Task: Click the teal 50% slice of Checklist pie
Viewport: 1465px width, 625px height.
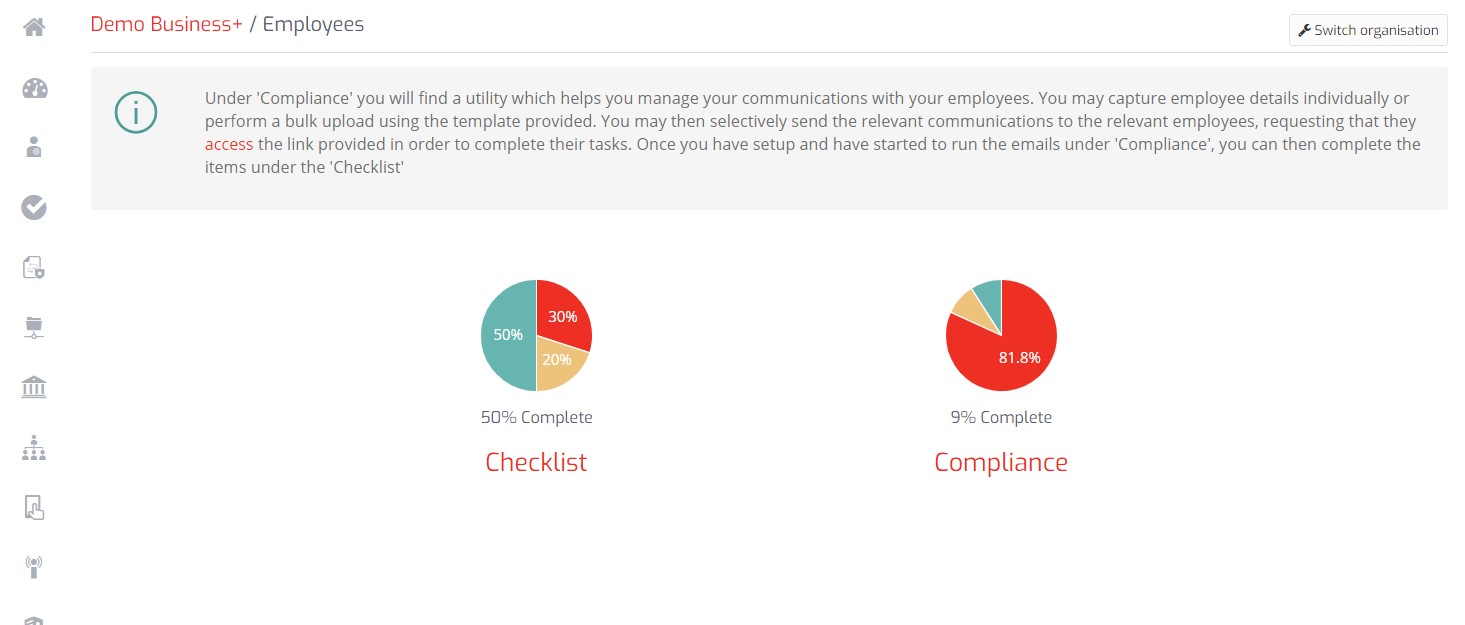Action: pos(508,335)
